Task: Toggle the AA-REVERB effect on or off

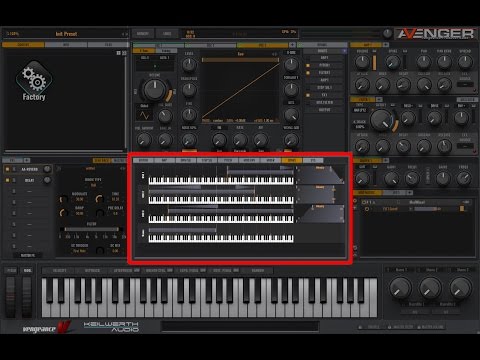Action: pyautogui.click(x=7, y=169)
